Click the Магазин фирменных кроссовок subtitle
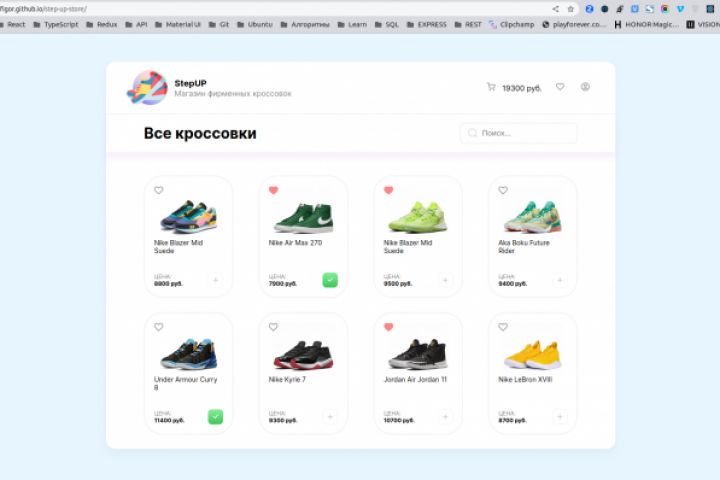Screen dimensions: 720x480 tap(233, 94)
